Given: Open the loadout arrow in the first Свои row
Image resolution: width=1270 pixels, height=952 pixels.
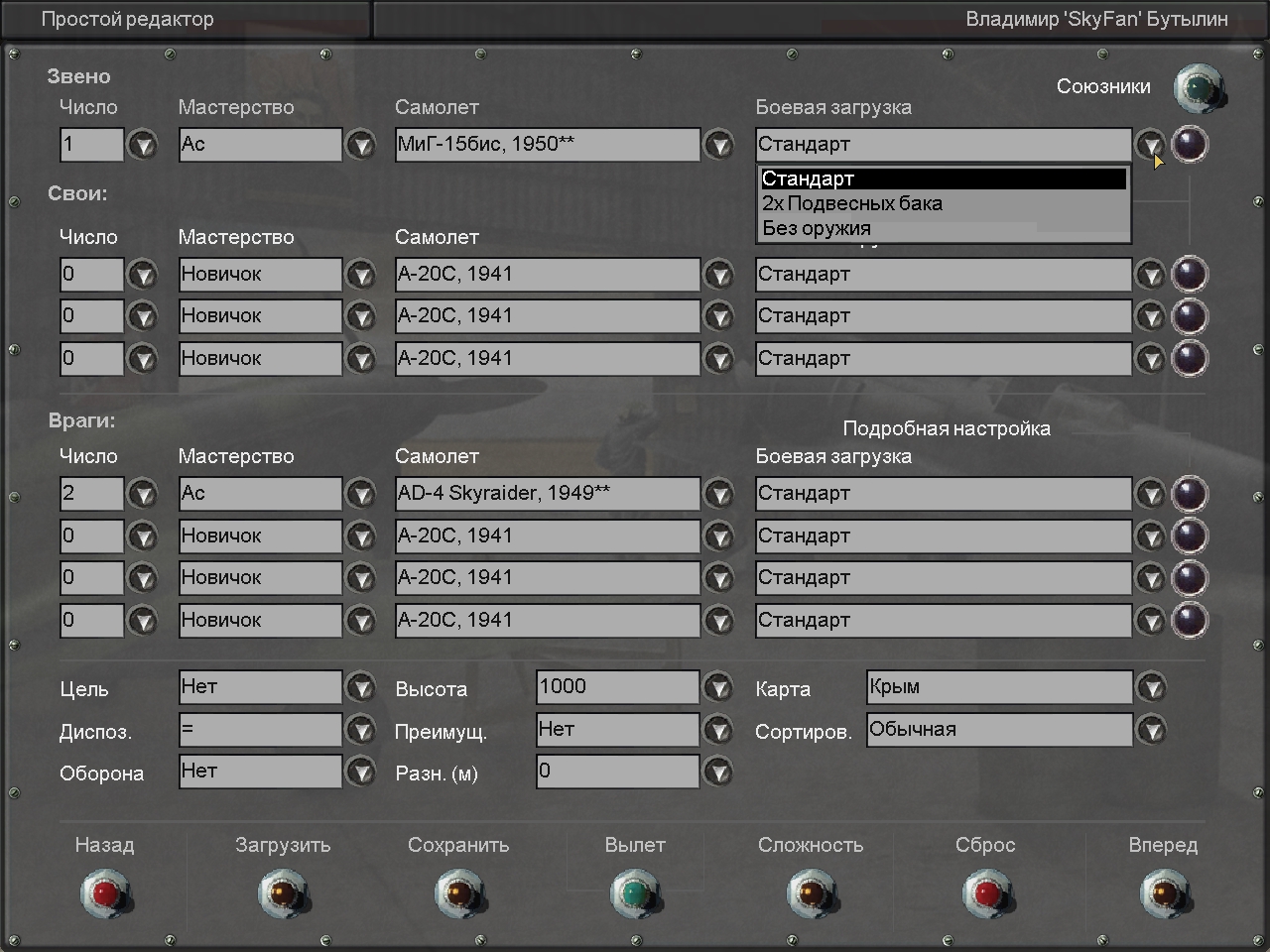Looking at the screenshot, I should coord(1150,275).
